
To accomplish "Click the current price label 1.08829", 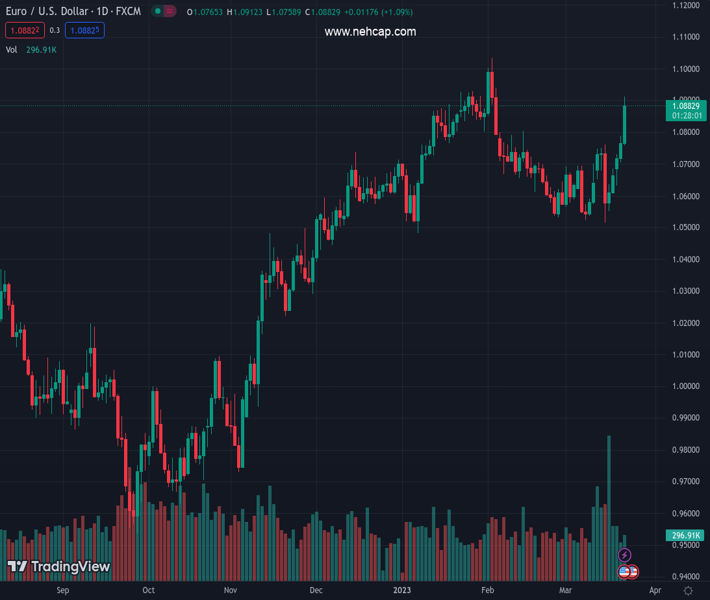I will (x=686, y=105).
